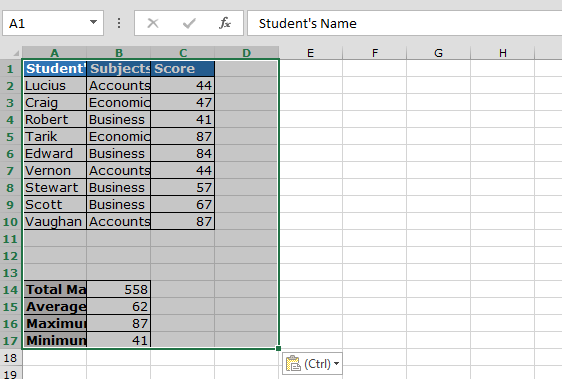This screenshot has width=562, height=379.
Task: Select the cell containing Scott
Action: pyautogui.click(x=55, y=205)
